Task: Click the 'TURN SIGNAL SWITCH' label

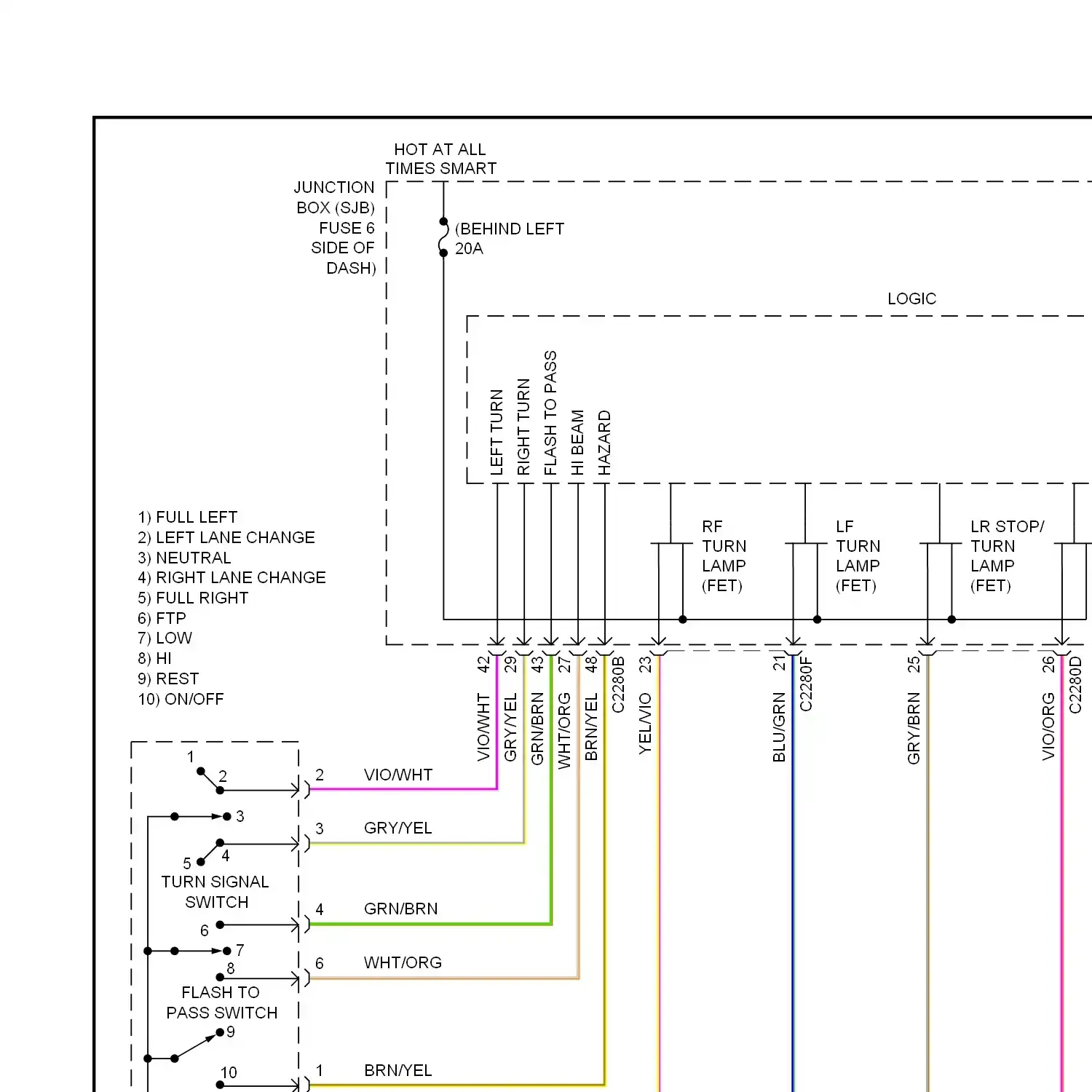Action: 215,892
